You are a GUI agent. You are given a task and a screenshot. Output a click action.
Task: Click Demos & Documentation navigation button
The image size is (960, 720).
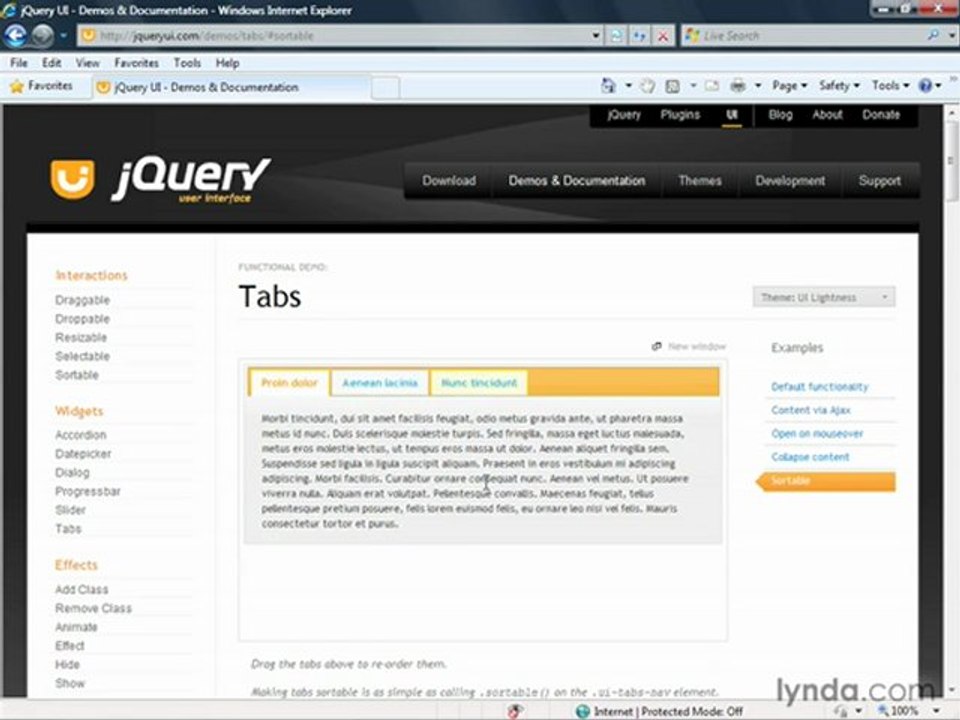pos(577,181)
